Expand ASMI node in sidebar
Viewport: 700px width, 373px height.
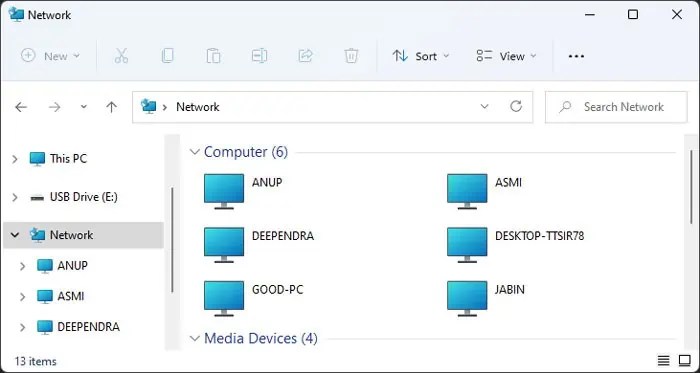click(22, 296)
